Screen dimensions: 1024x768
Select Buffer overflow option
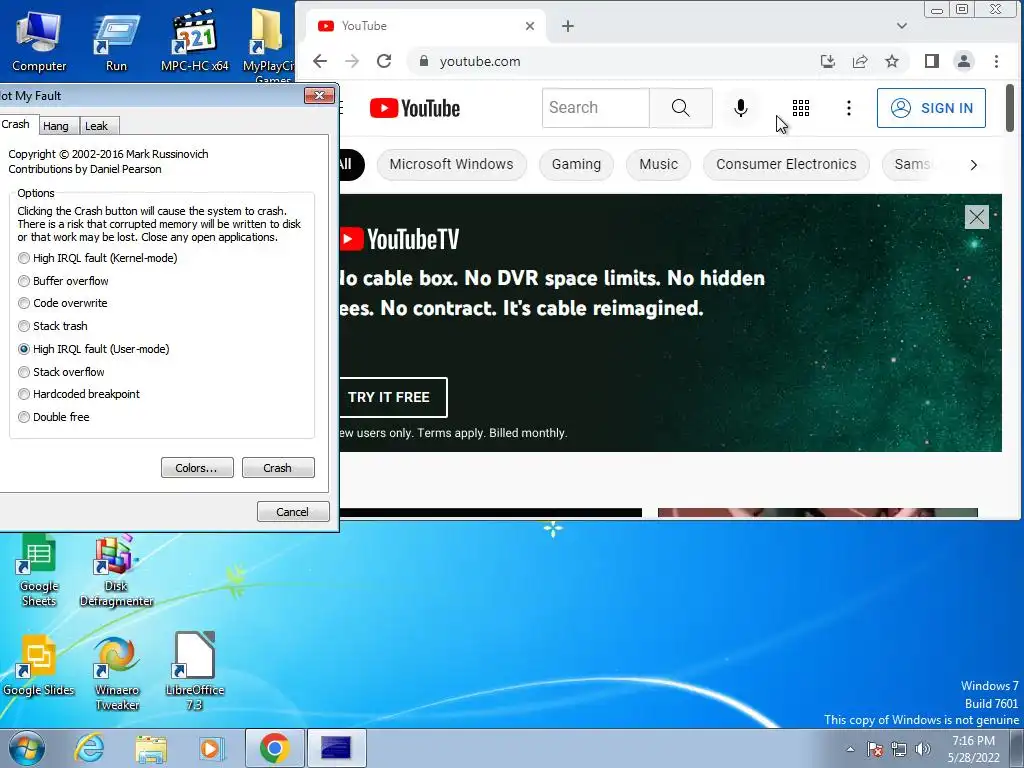click(63, 281)
